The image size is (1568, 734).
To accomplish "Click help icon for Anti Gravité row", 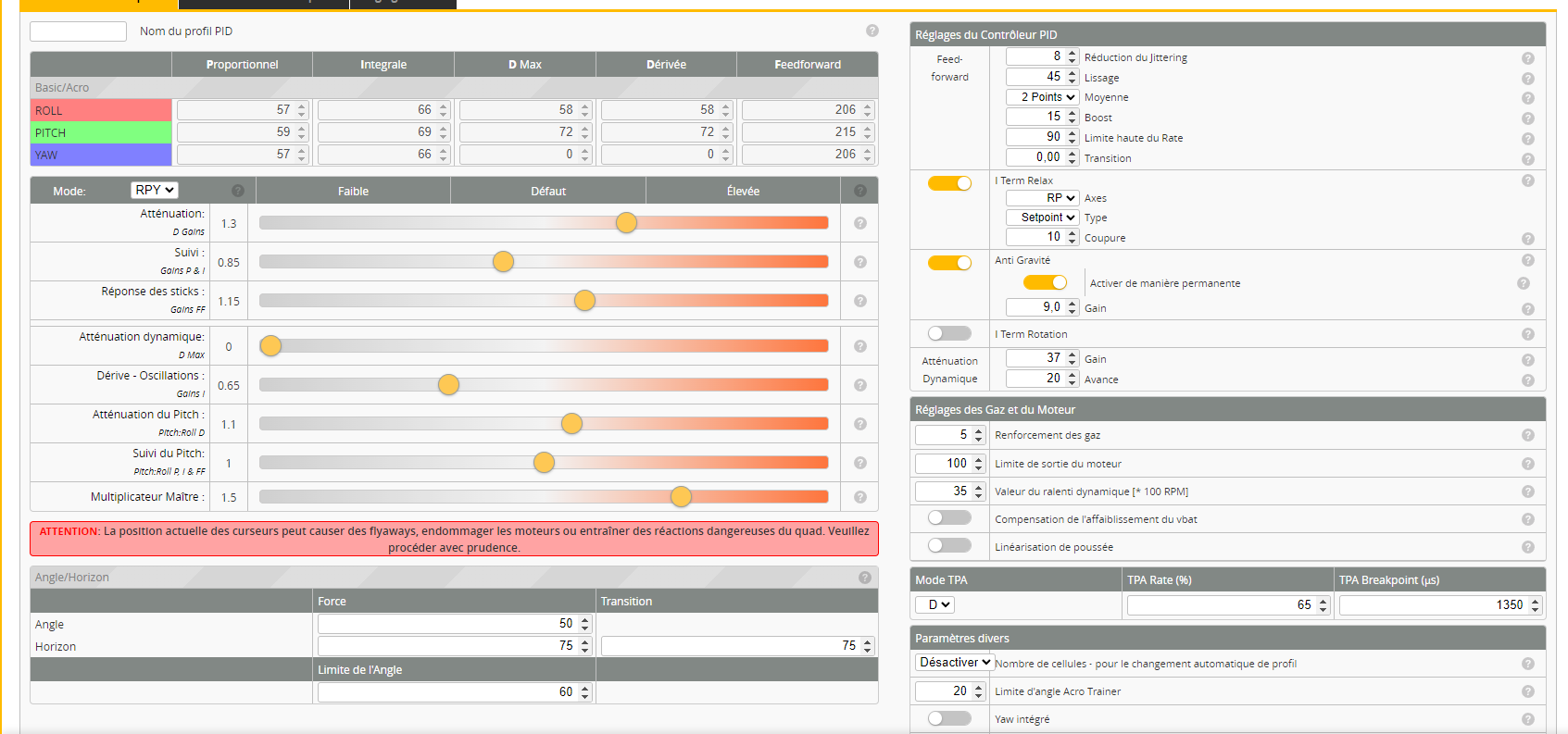I will click(1527, 260).
